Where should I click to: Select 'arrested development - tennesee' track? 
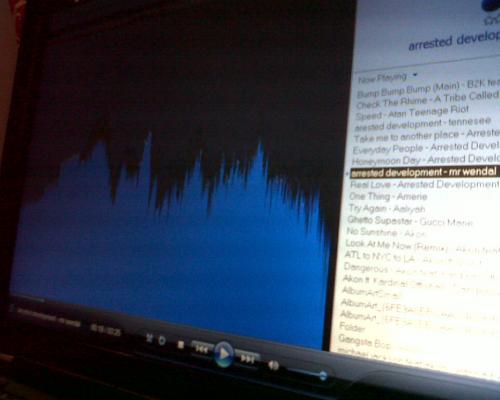[423, 124]
